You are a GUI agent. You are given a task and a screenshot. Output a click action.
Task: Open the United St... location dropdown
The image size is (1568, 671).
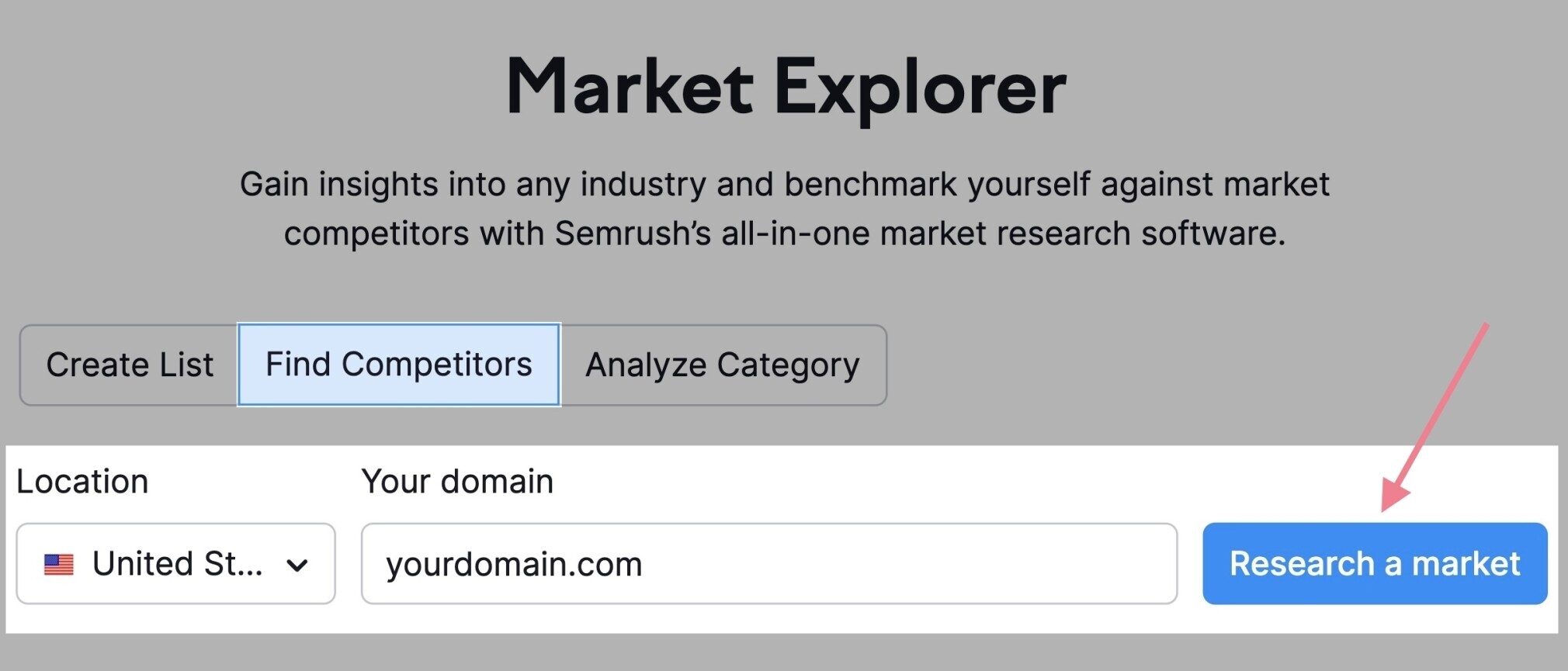coord(176,564)
